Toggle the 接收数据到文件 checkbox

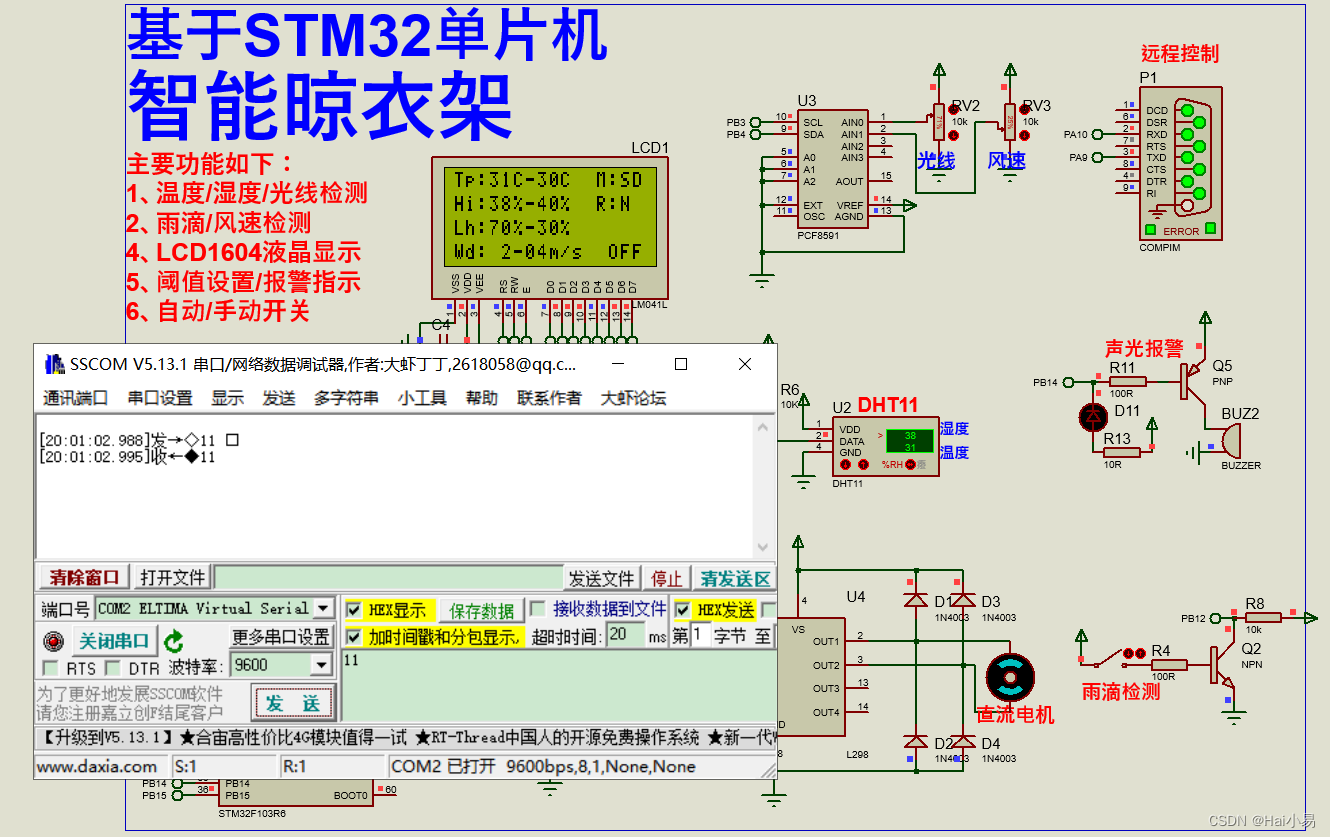(x=537, y=608)
